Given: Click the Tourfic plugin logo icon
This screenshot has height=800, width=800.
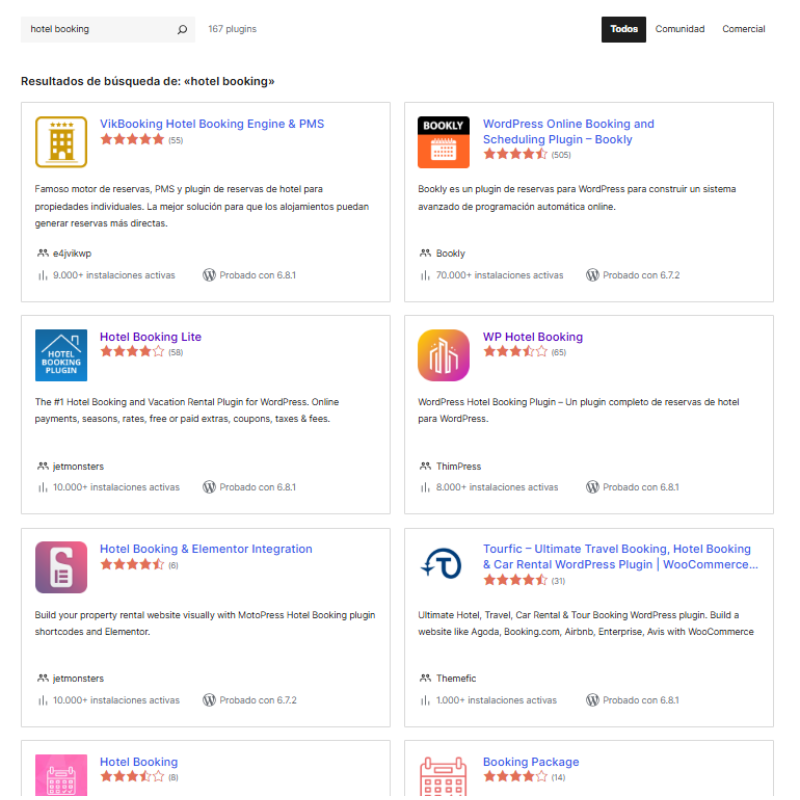Looking at the screenshot, I should (x=443, y=565).
